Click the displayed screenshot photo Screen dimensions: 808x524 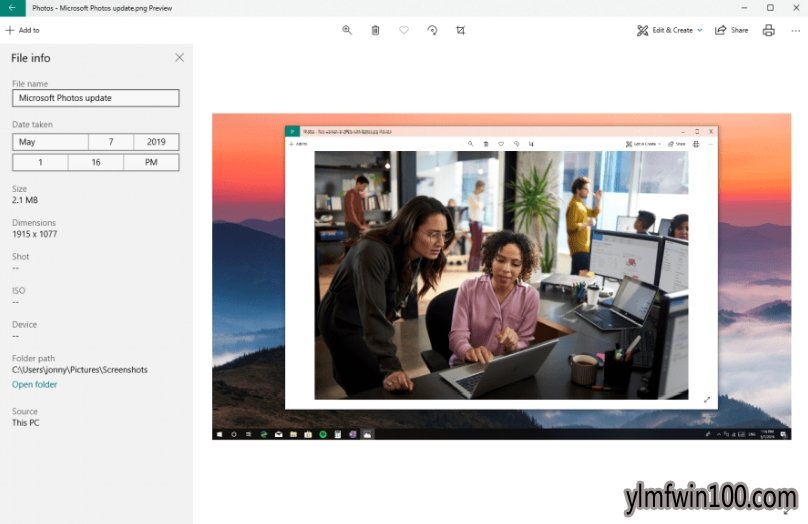click(x=501, y=276)
